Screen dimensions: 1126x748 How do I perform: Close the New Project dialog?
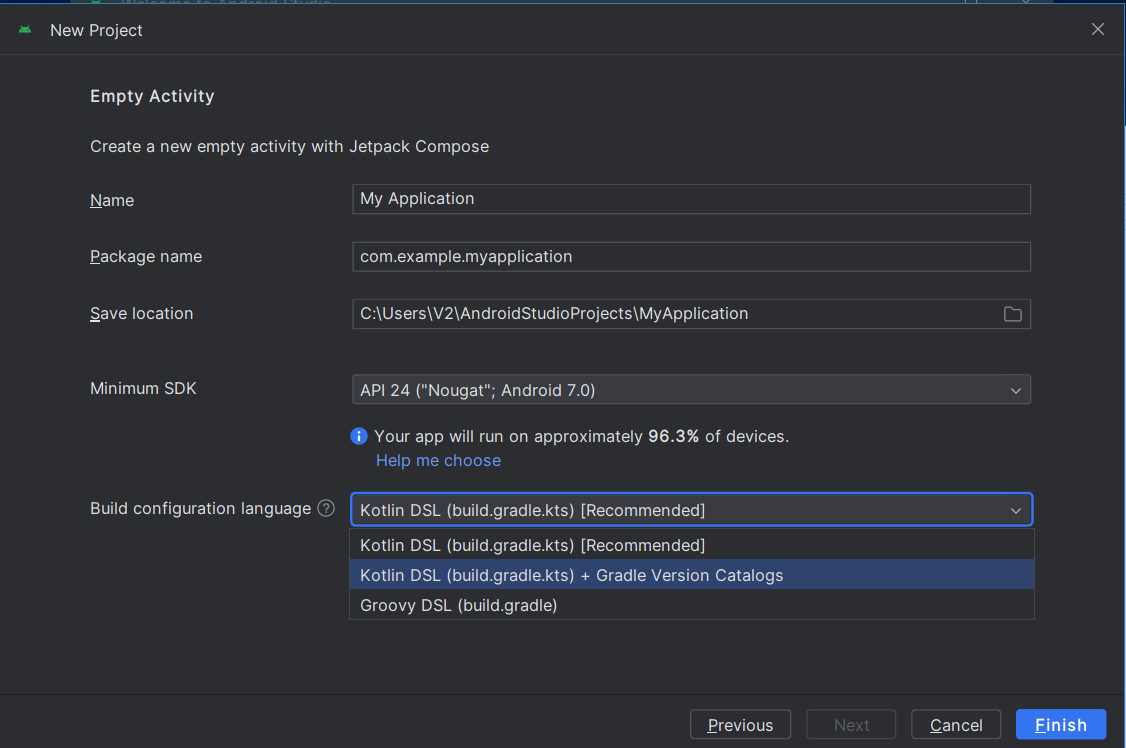(x=1098, y=29)
